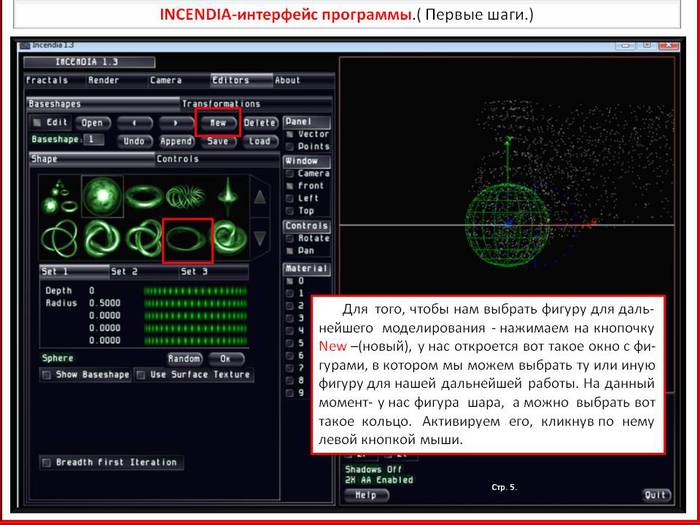Viewport: 700px width, 525px height.
Task: Click the Append button
Action: (x=176, y=142)
